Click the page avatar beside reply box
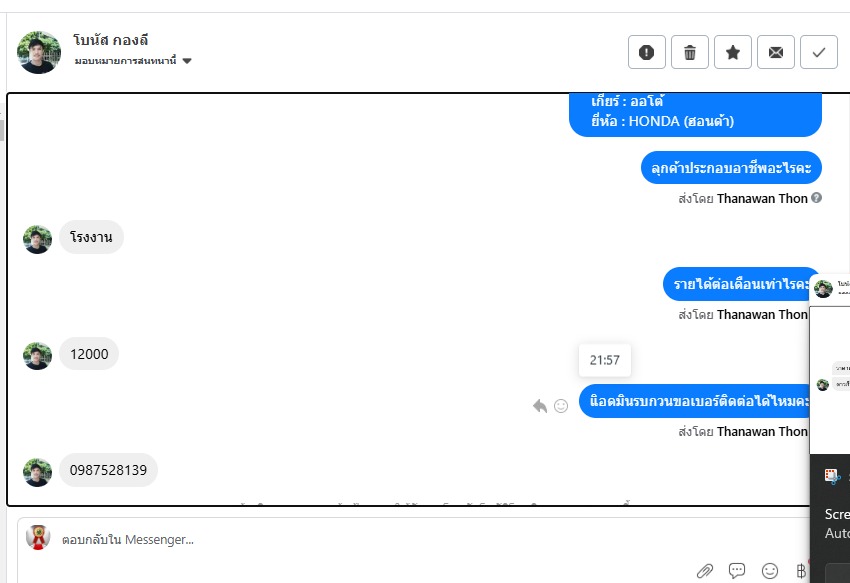Viewport: 850px width, 583px height. tap(38, 537)
